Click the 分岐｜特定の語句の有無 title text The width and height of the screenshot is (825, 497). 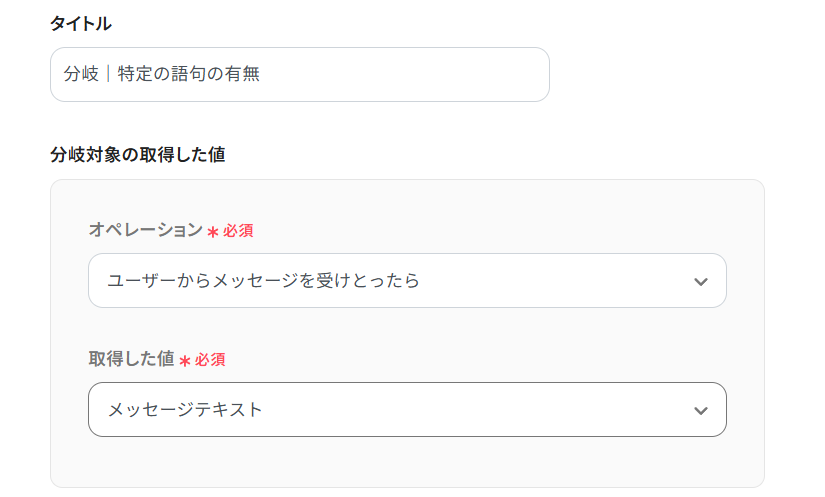pos(161,74)
